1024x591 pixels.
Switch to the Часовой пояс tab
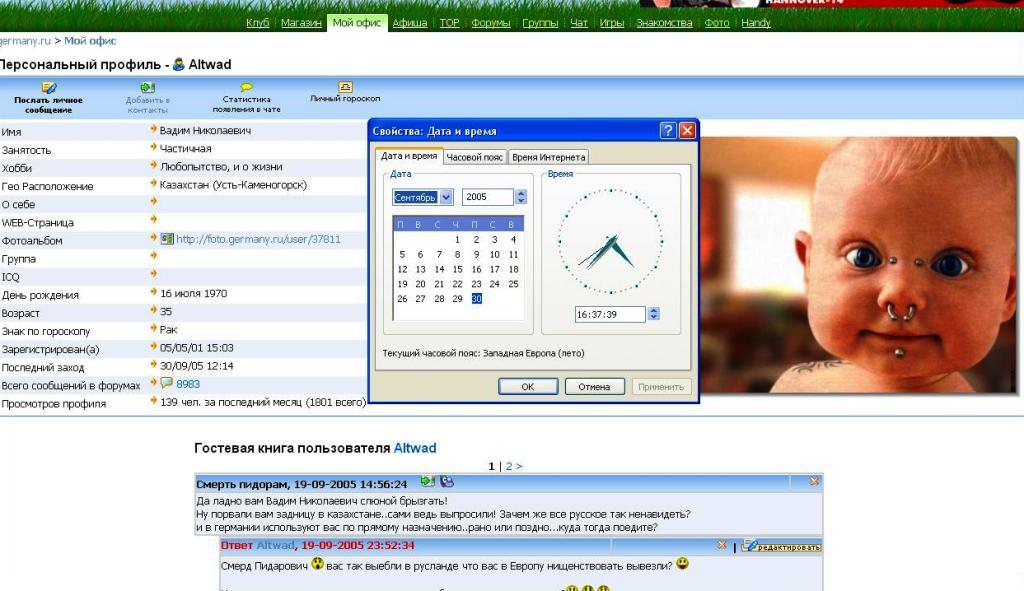tap(475, 157)
